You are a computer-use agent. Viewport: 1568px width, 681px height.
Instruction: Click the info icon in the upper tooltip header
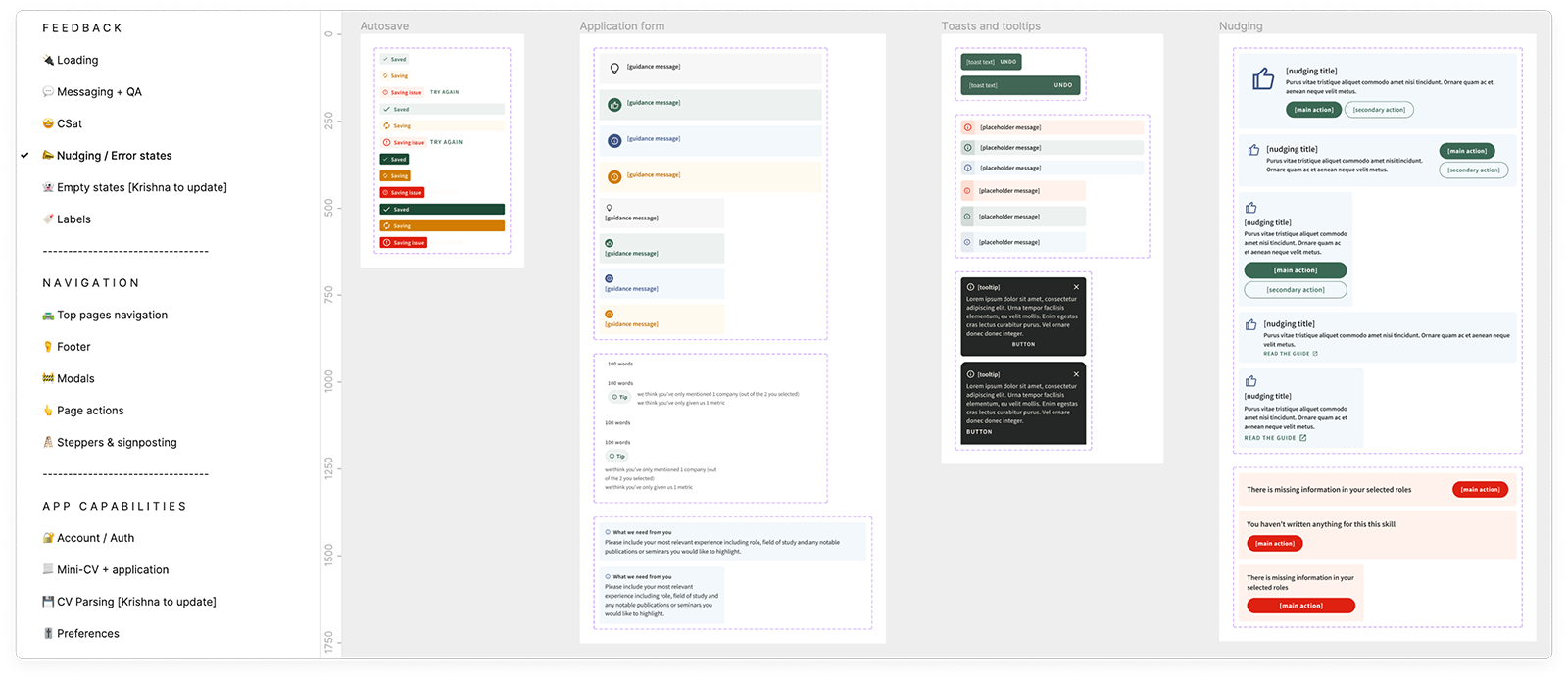click(x=970, y=287)
